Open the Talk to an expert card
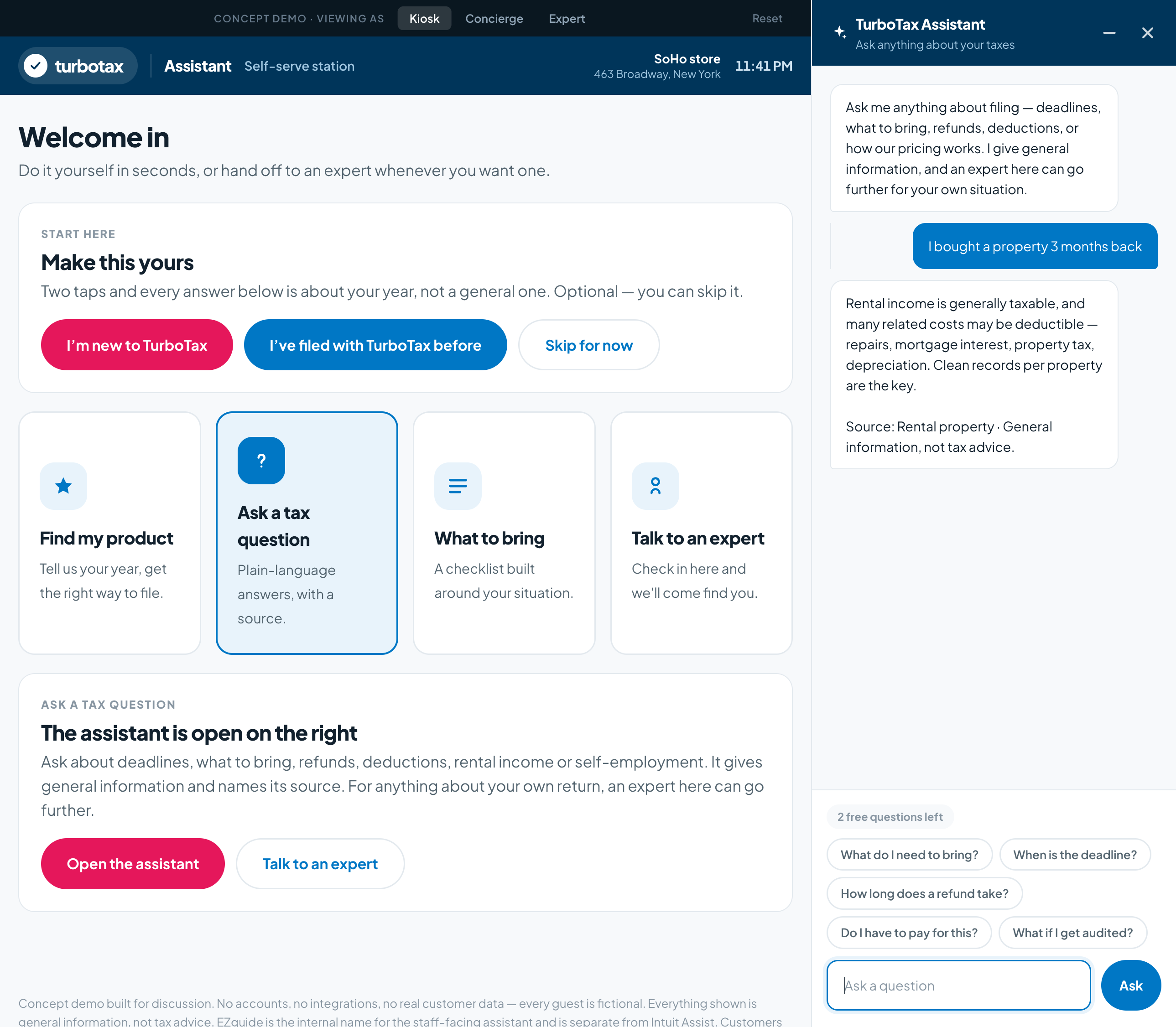This screenshot has height=1027, width=1176. 701,533
